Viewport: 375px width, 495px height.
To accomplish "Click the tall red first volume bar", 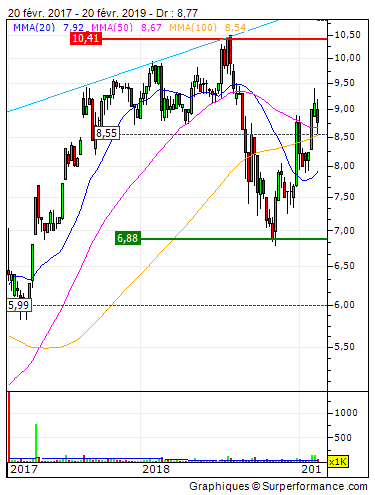I will pos(9,427).
